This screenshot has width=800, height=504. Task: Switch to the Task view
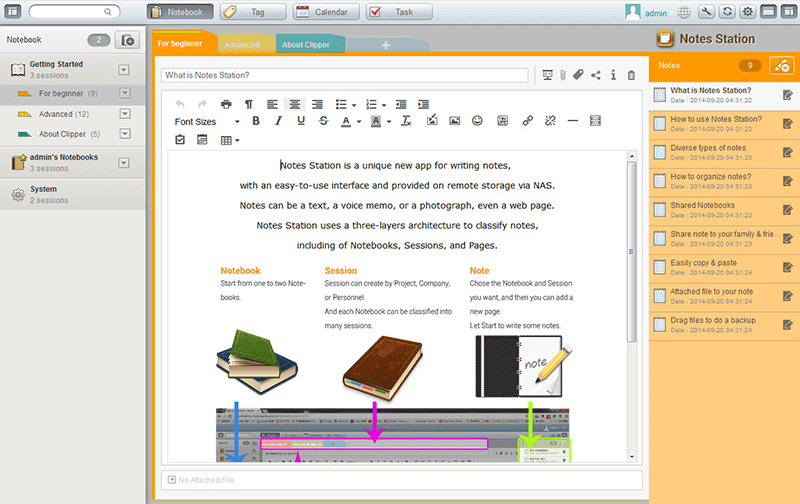(x=399, y=12)
